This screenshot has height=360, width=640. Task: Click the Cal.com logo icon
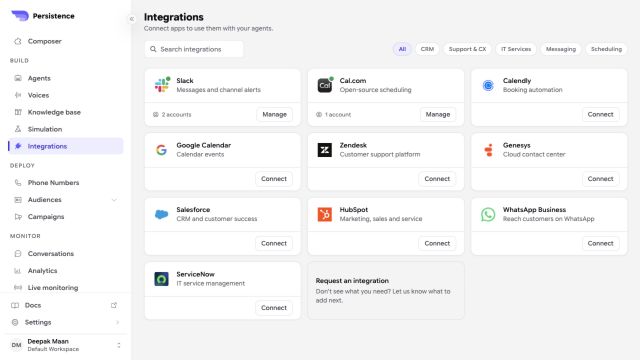(x=325, y=85)
